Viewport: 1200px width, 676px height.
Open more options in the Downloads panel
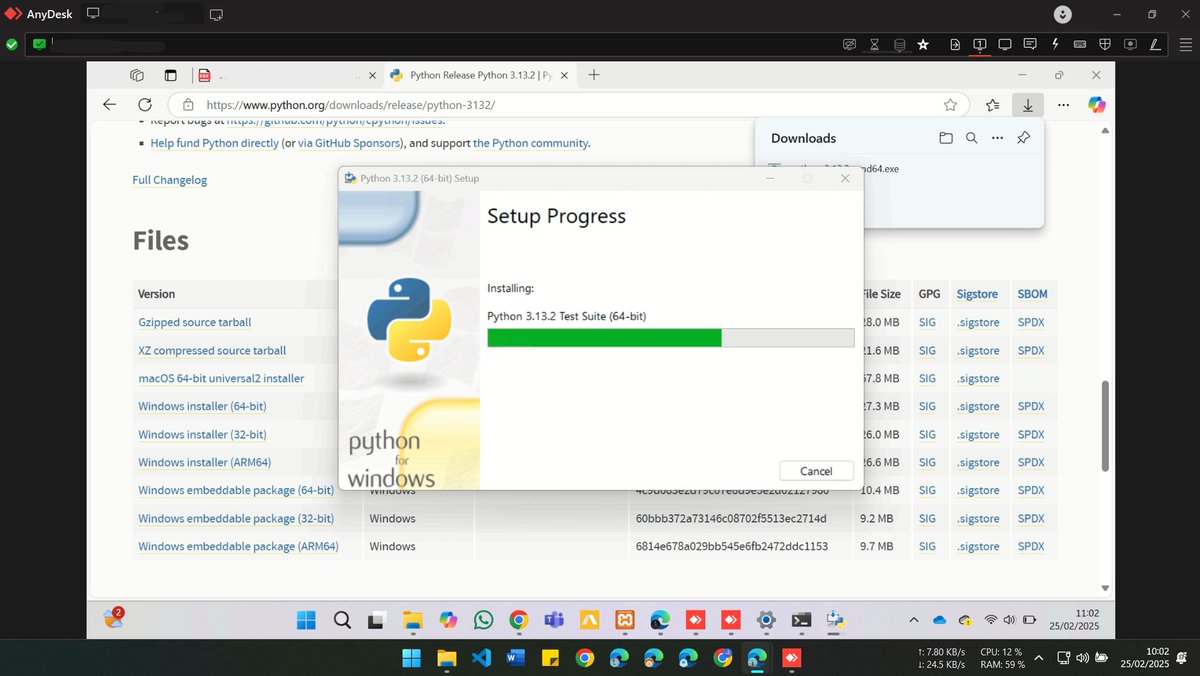[x=997, y=138]
